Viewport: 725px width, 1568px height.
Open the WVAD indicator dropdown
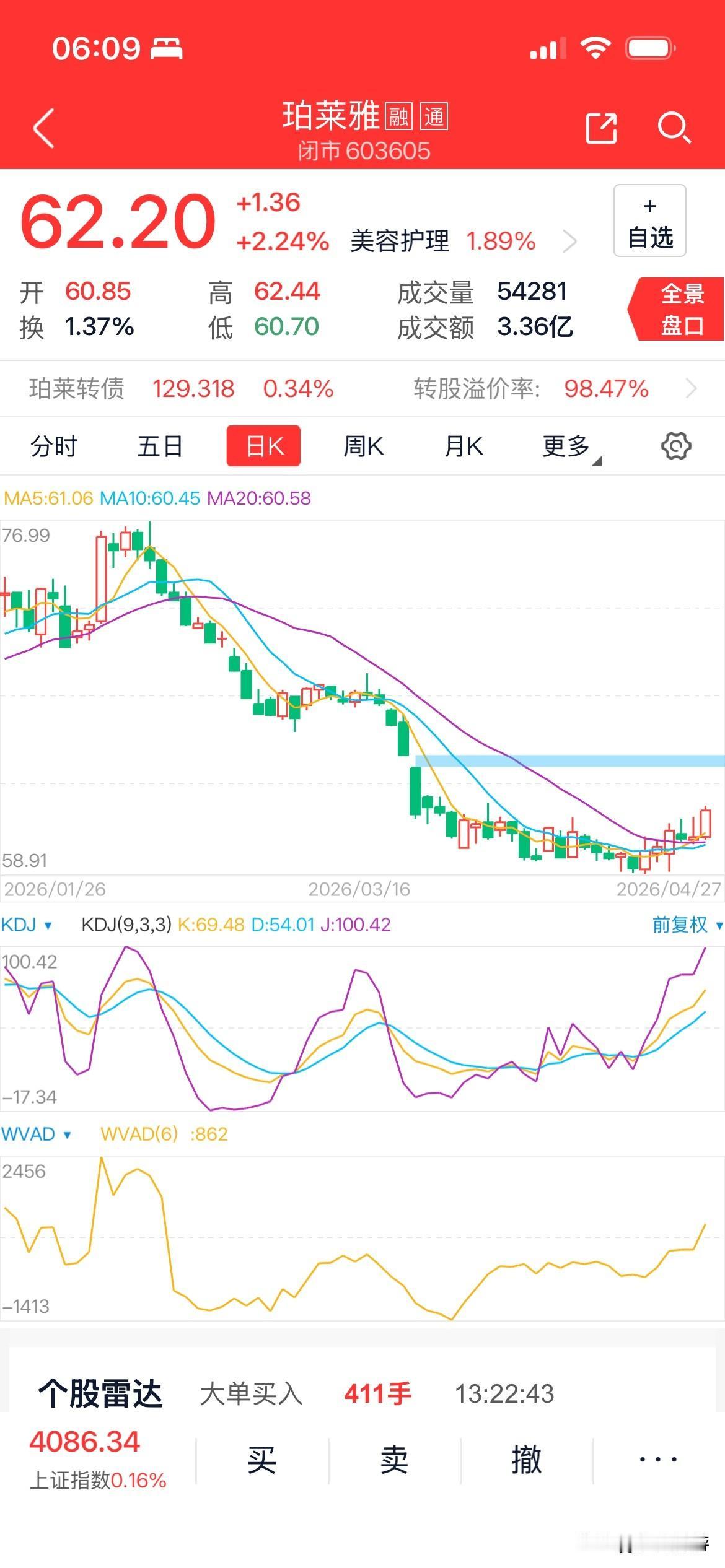pos(36,1134)
